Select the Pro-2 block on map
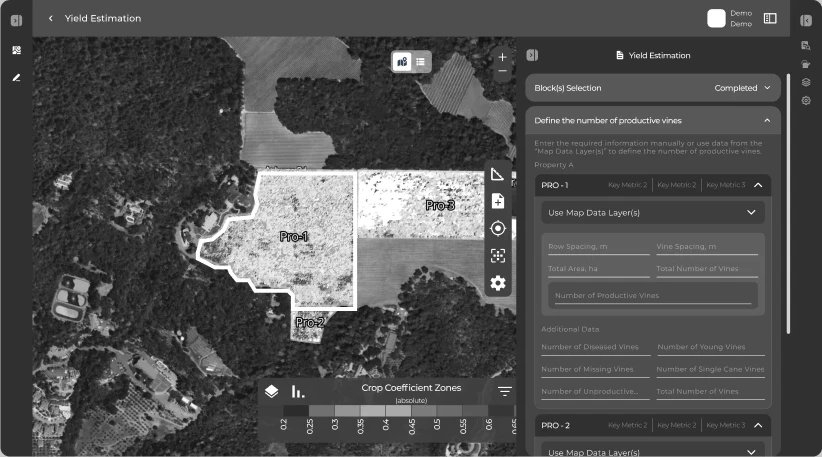Screen dimensions: 822x457 point(309,323)
